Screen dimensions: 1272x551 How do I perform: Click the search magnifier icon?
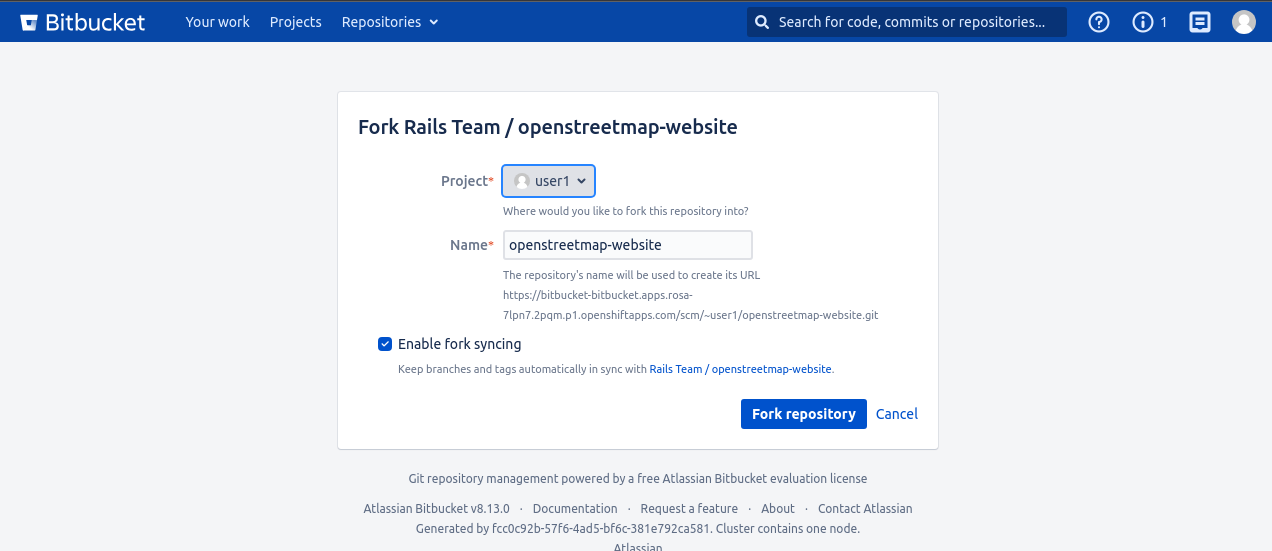tap(762, 22)
